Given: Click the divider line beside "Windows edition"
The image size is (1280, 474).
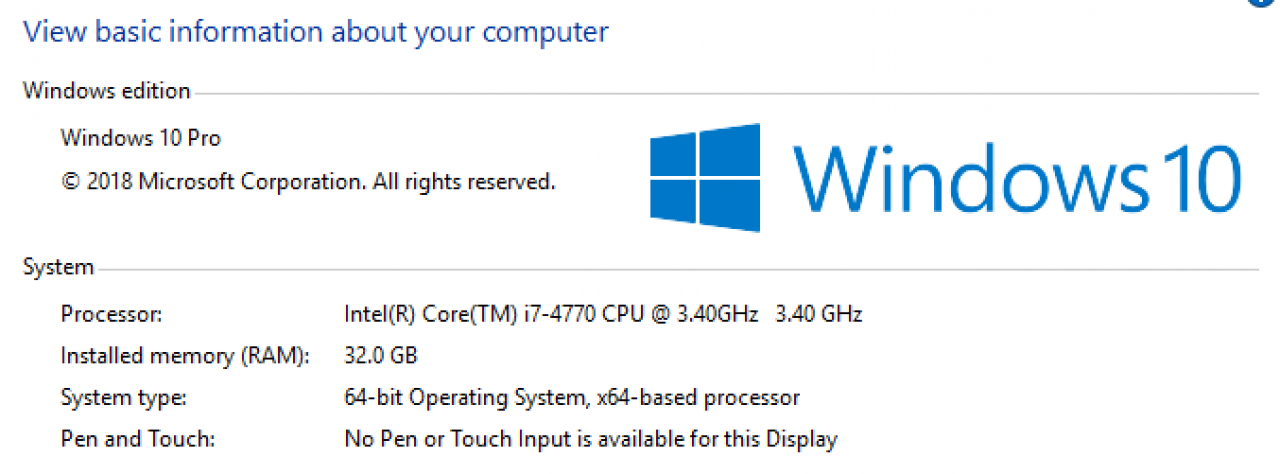Looking at the screenshot, I should [726, 94].
